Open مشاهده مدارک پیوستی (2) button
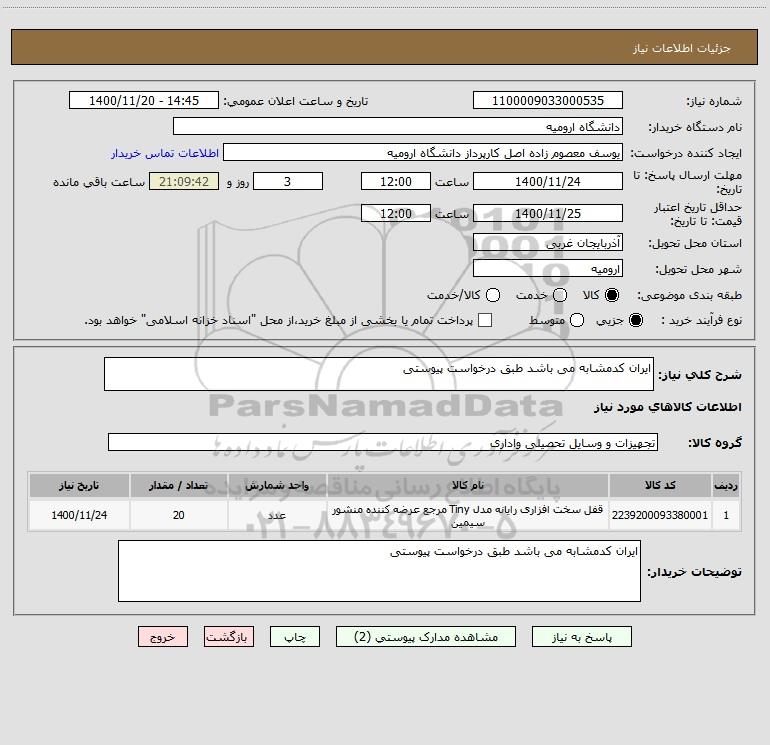 point(426,636)
